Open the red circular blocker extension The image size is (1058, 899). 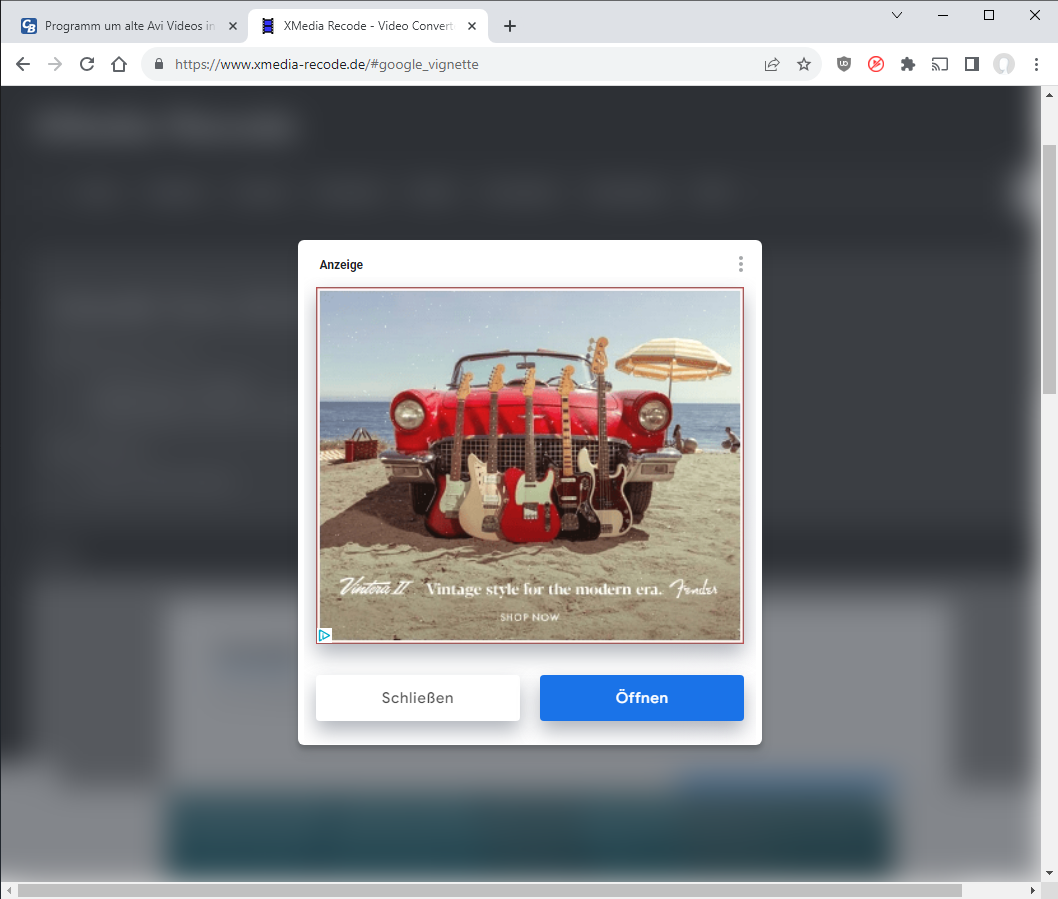pos(876,64)
